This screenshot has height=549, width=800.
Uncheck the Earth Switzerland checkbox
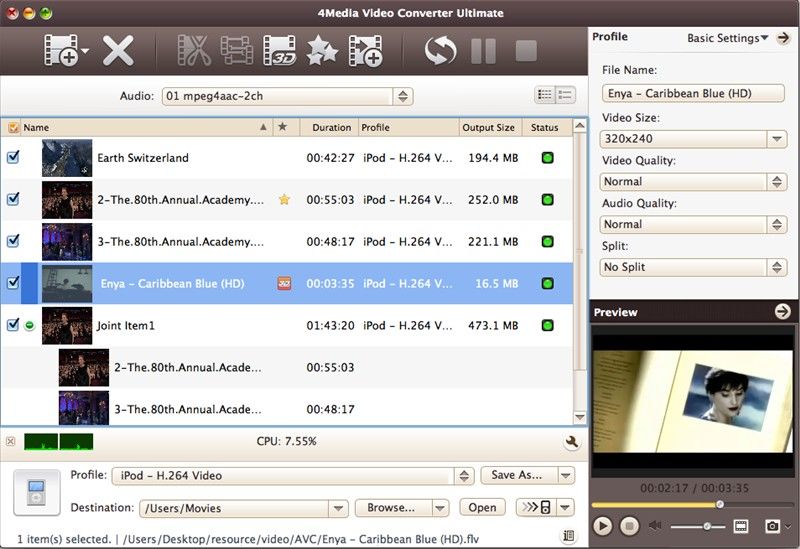[x=13, y=157]
